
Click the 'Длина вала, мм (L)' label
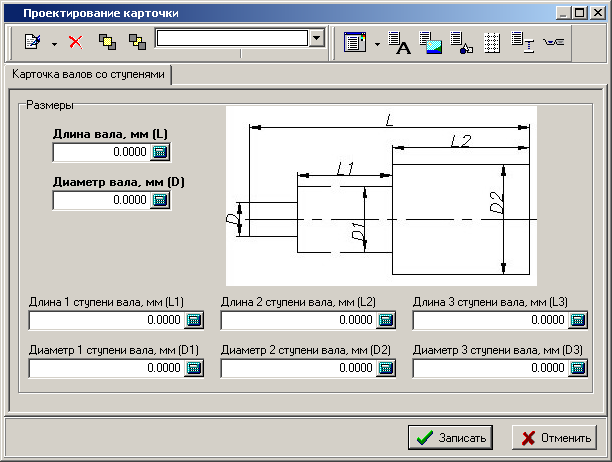110,134
